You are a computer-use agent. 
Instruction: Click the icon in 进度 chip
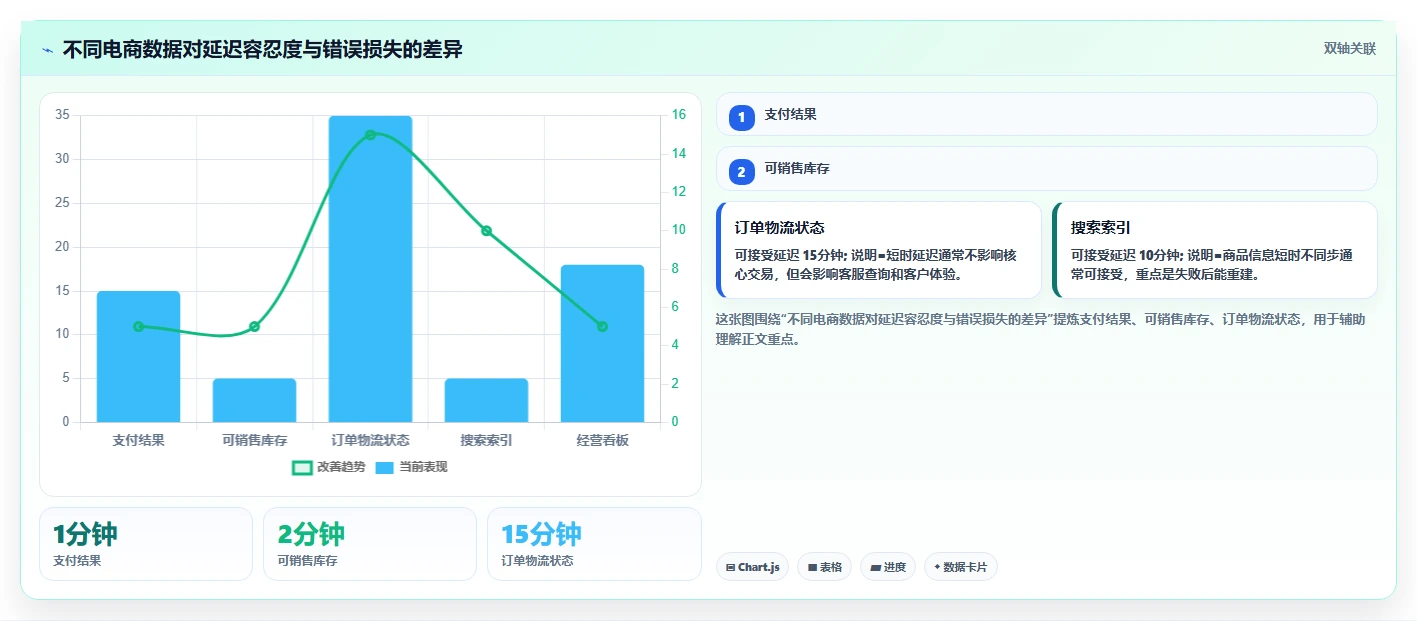tap(876, 567)
